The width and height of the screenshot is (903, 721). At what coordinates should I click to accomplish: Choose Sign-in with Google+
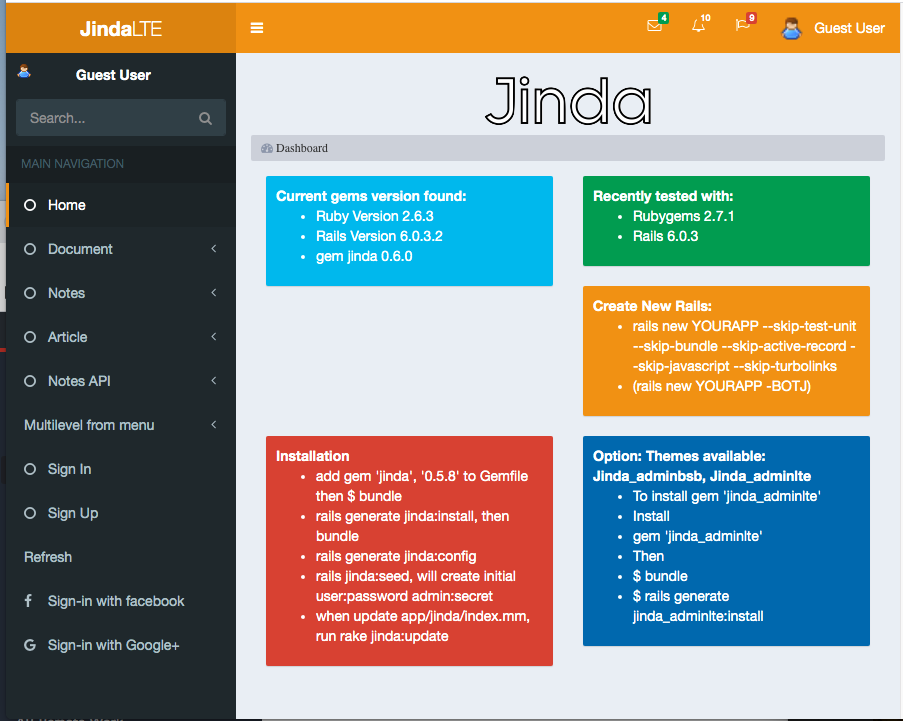pyautogui.click(x=121, y=645)
